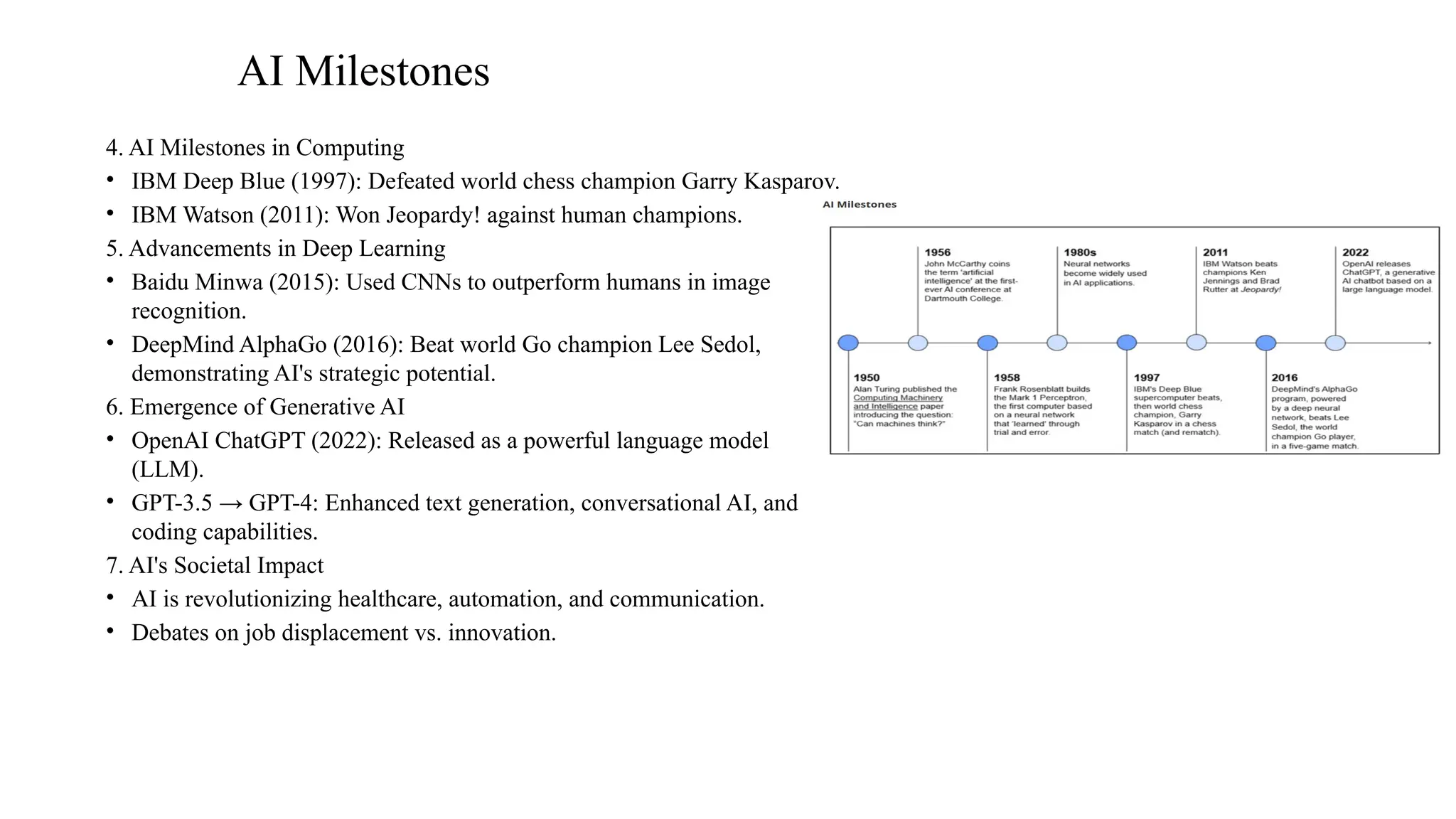Click "Debates on job displacement vs. innovation"
The height and width of the screenshot is (819, 1456).
click(x=343, y=633)
